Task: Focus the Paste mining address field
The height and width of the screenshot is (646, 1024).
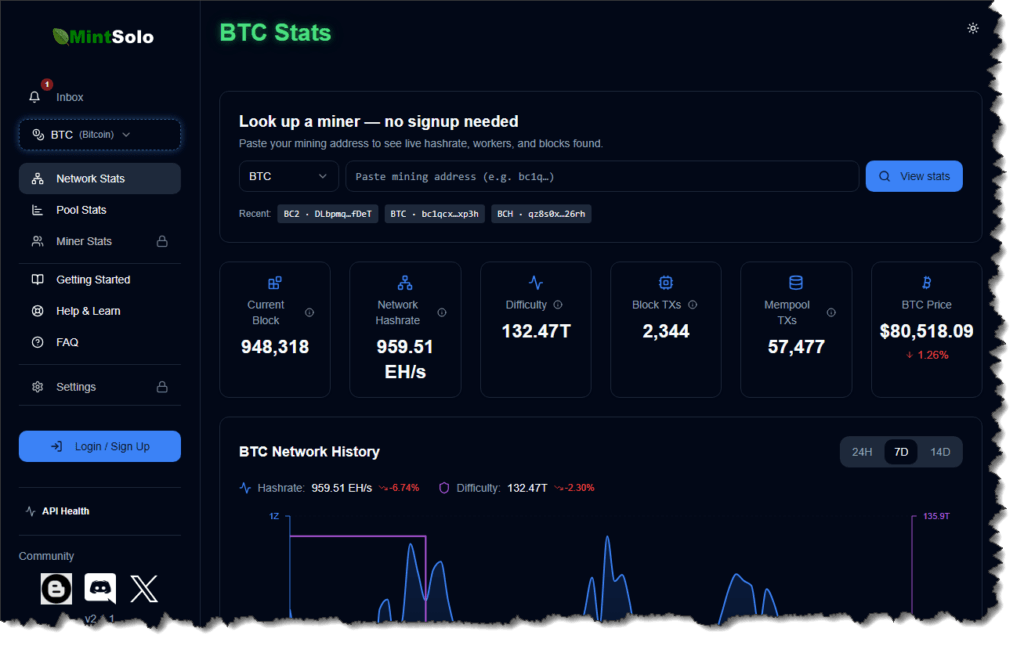Action: coord(602,176)
